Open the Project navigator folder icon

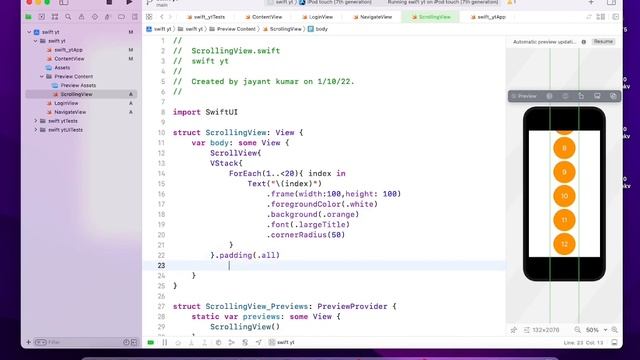[29, 17]
